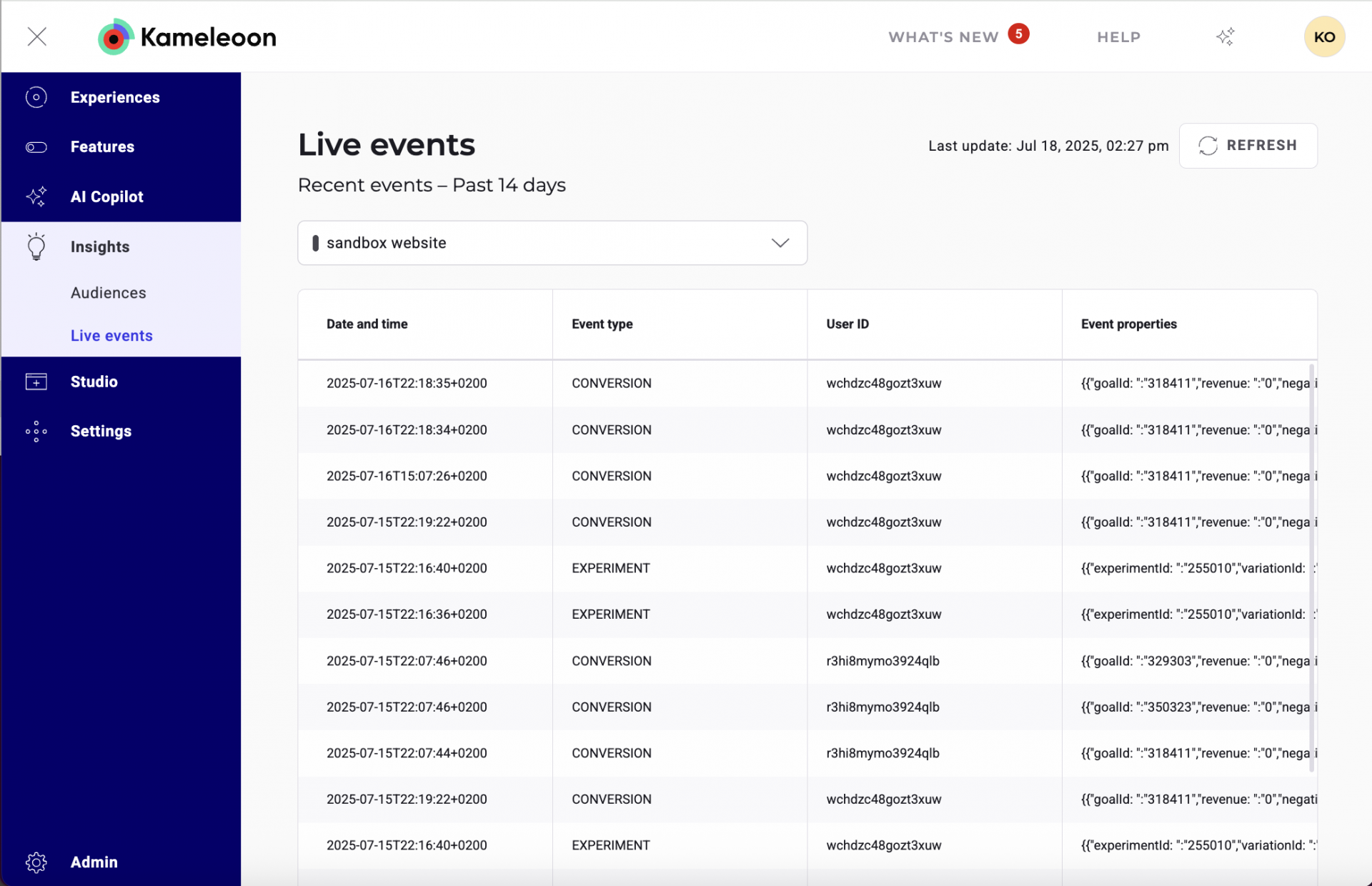Click the Features toggle-shaped icon
Image resolution: width=1372 pixels, height=886 pixels.
[36, 147]
